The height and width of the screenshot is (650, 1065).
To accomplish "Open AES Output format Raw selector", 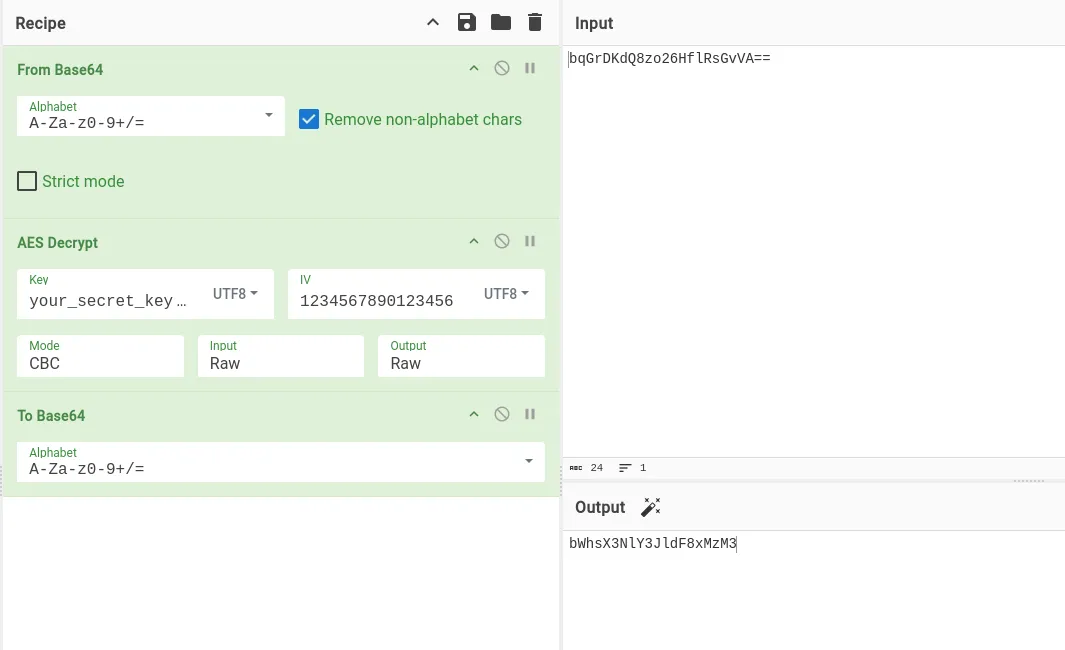I will click(461, 356).
